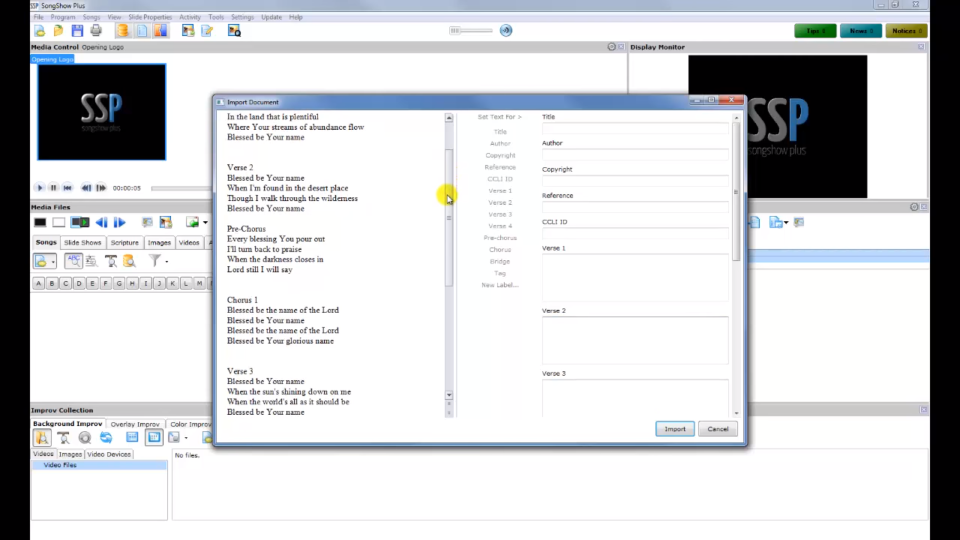Open the edit note pencil icon
The width and height of the screenshot is (960, 540).
207,31
